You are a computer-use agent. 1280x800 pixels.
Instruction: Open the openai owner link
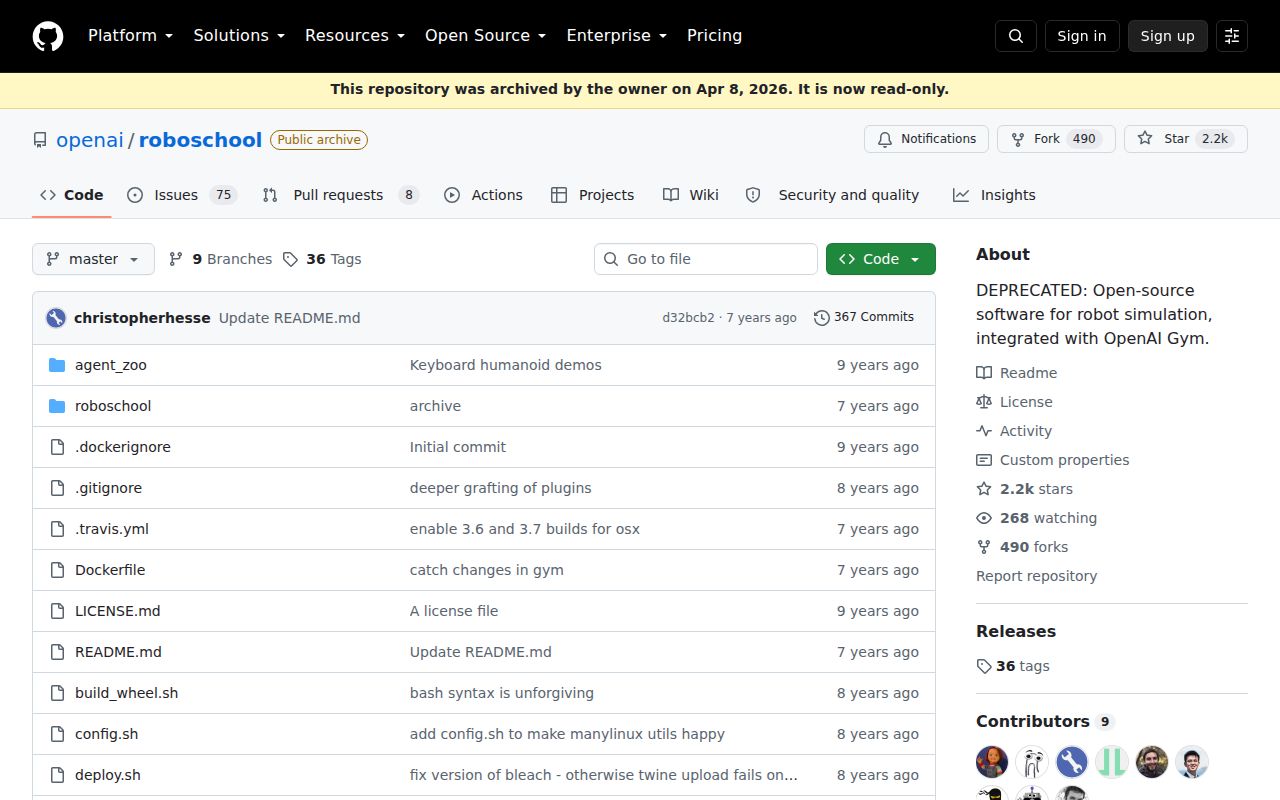pyautogui.click(x=90, y=140)
